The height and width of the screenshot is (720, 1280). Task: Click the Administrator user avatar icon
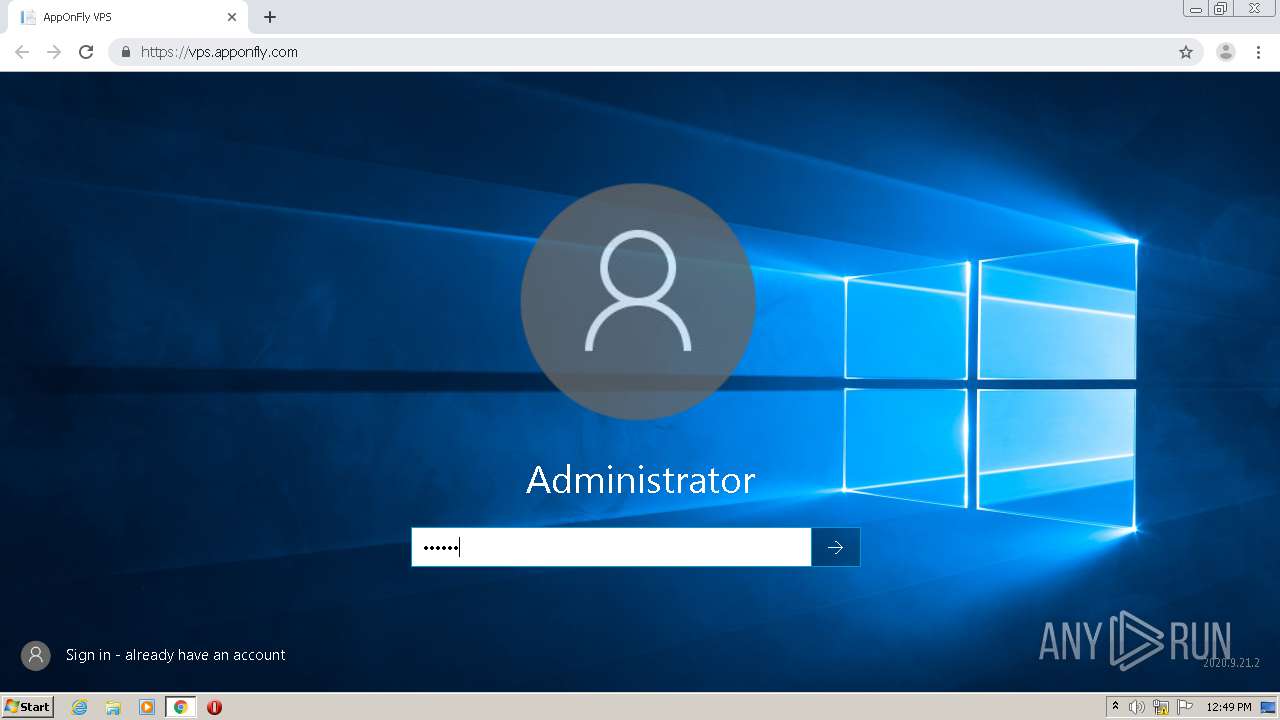pyautogui.click(x=638, y=301)
